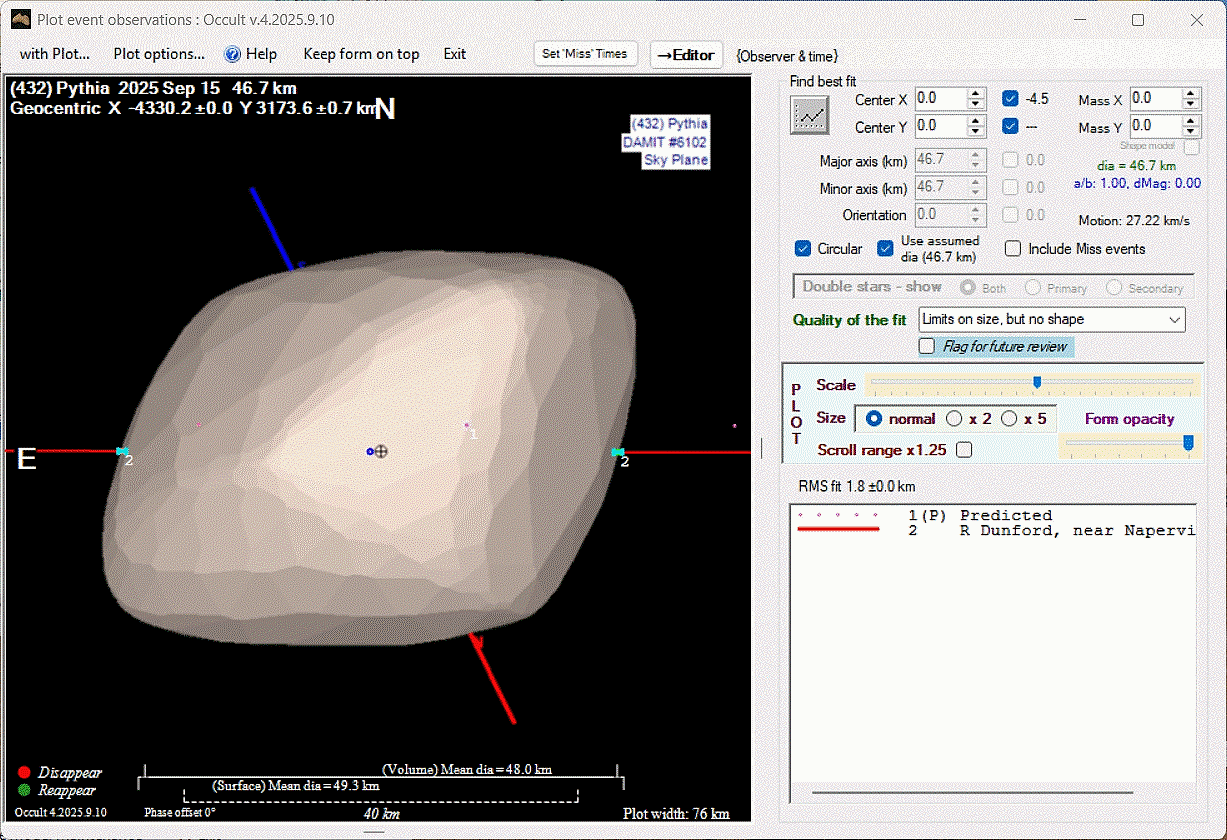Click the →Editor button
Screen dimensions: 1227x840
click(x=686, y=55)
